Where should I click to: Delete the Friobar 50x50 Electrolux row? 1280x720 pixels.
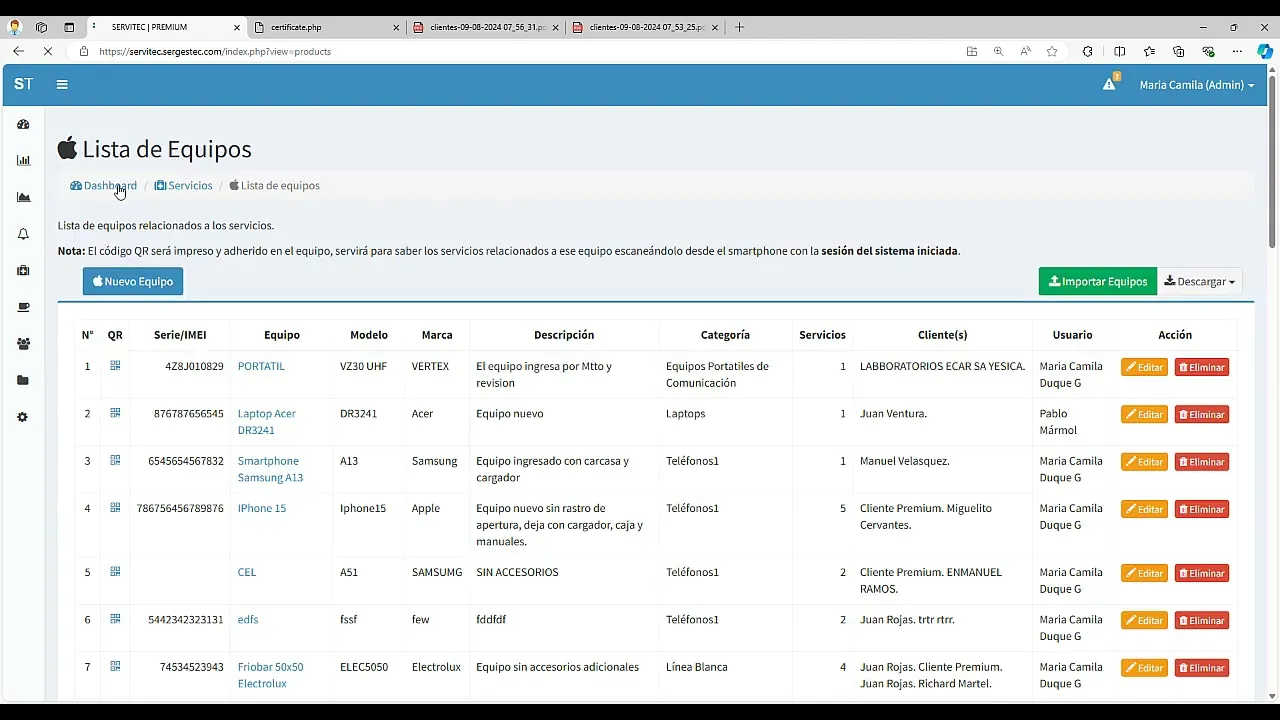click(1201, 668)
